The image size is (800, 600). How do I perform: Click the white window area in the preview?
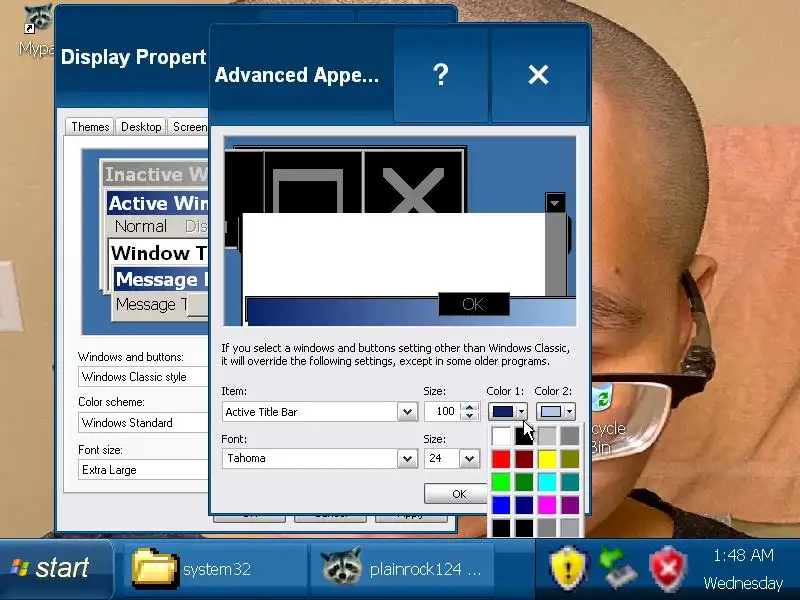(393, 254)
